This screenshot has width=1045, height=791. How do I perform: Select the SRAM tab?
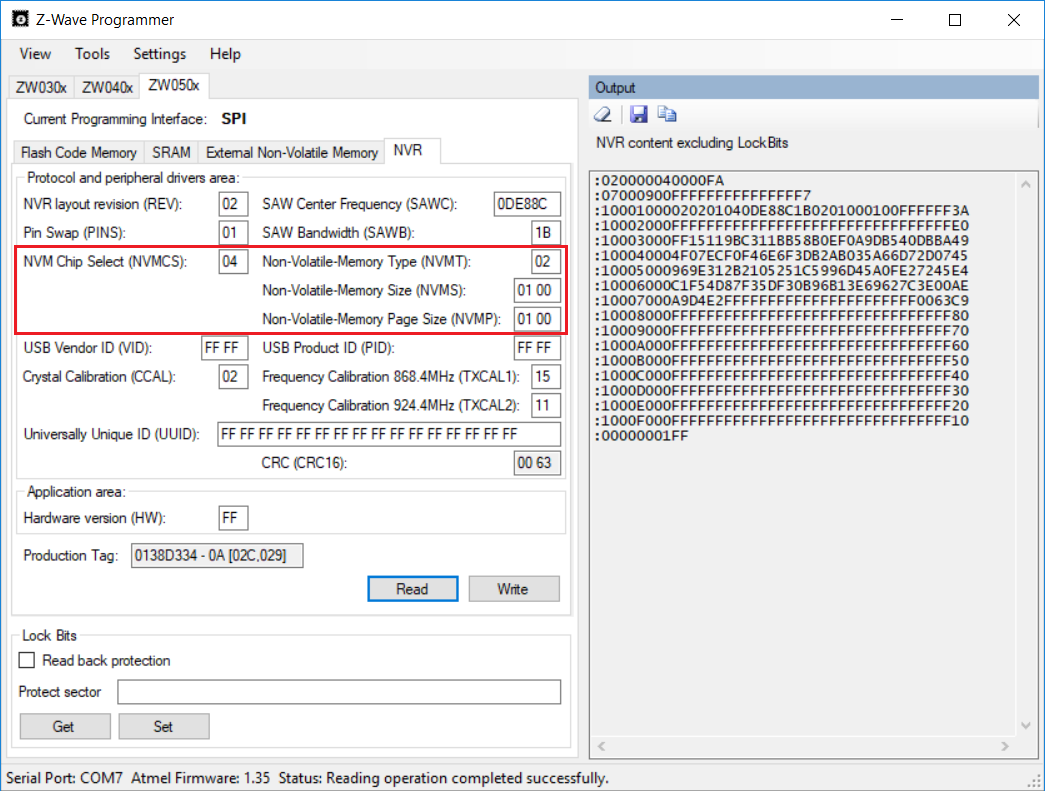[171, 152]
